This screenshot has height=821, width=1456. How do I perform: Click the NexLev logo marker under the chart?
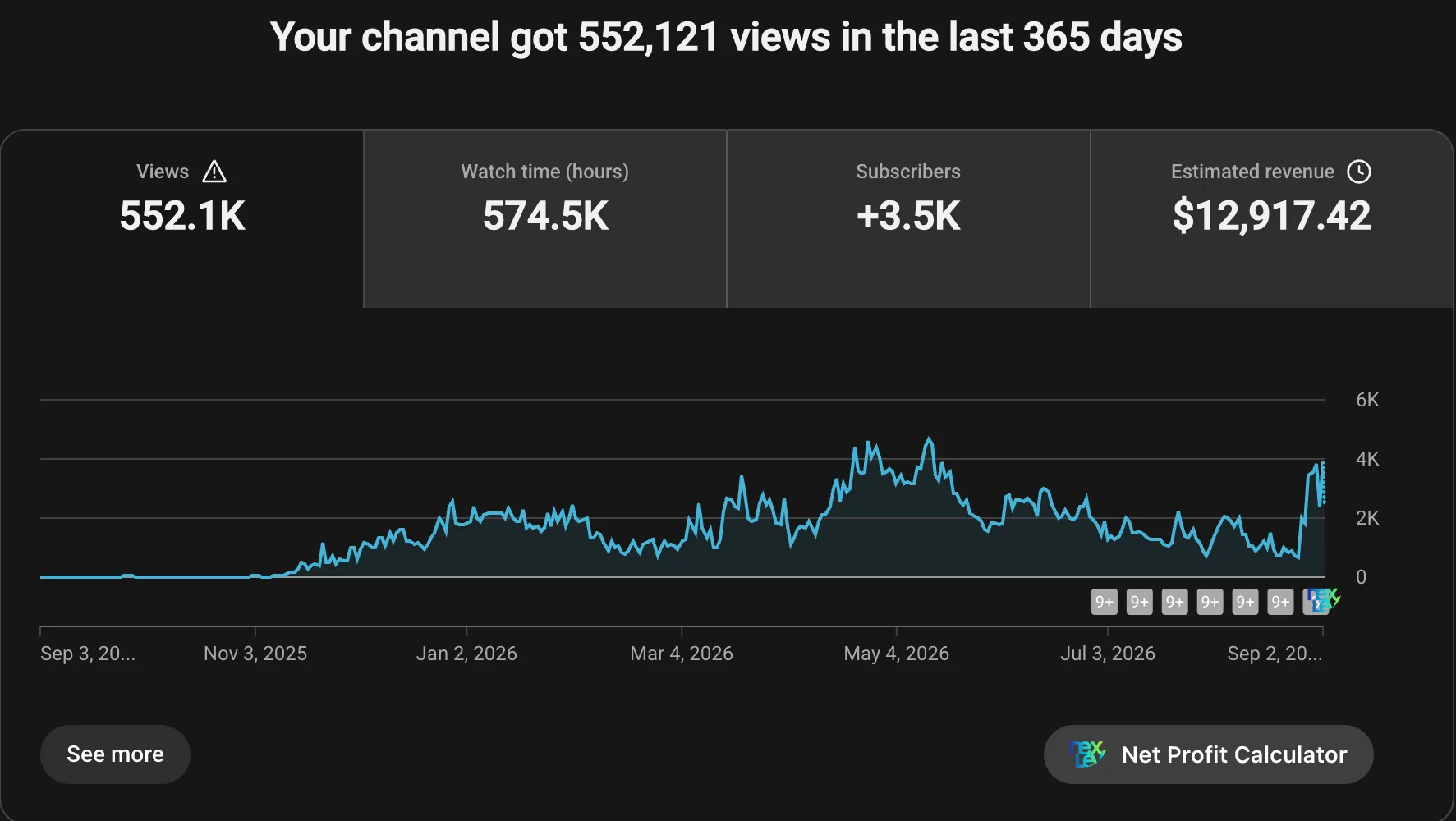click(1321, 600)
